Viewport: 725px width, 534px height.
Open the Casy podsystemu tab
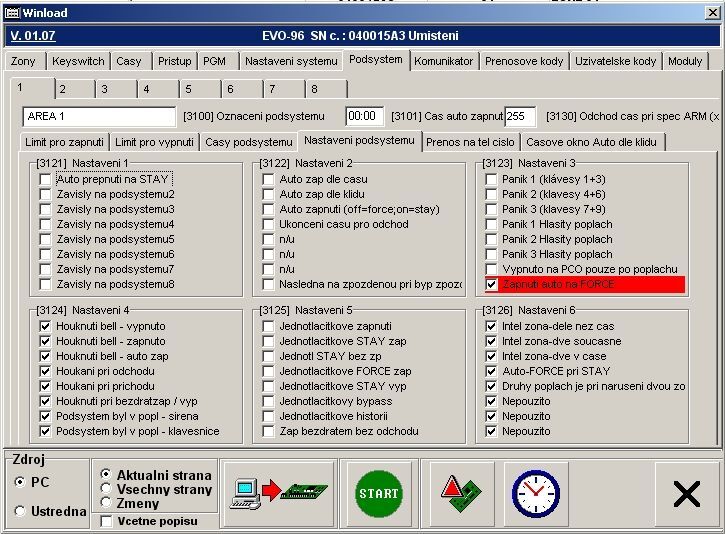pos(248,142)
